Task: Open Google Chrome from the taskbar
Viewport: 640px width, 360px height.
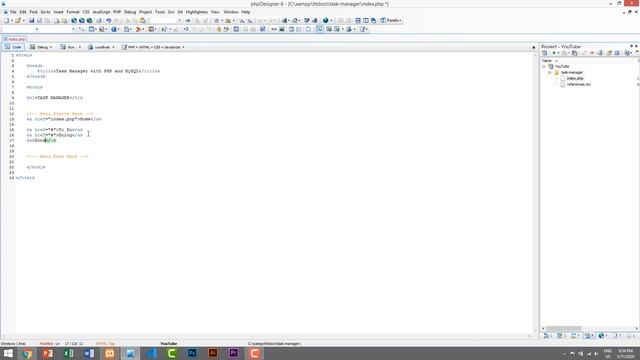Action: 27,353
